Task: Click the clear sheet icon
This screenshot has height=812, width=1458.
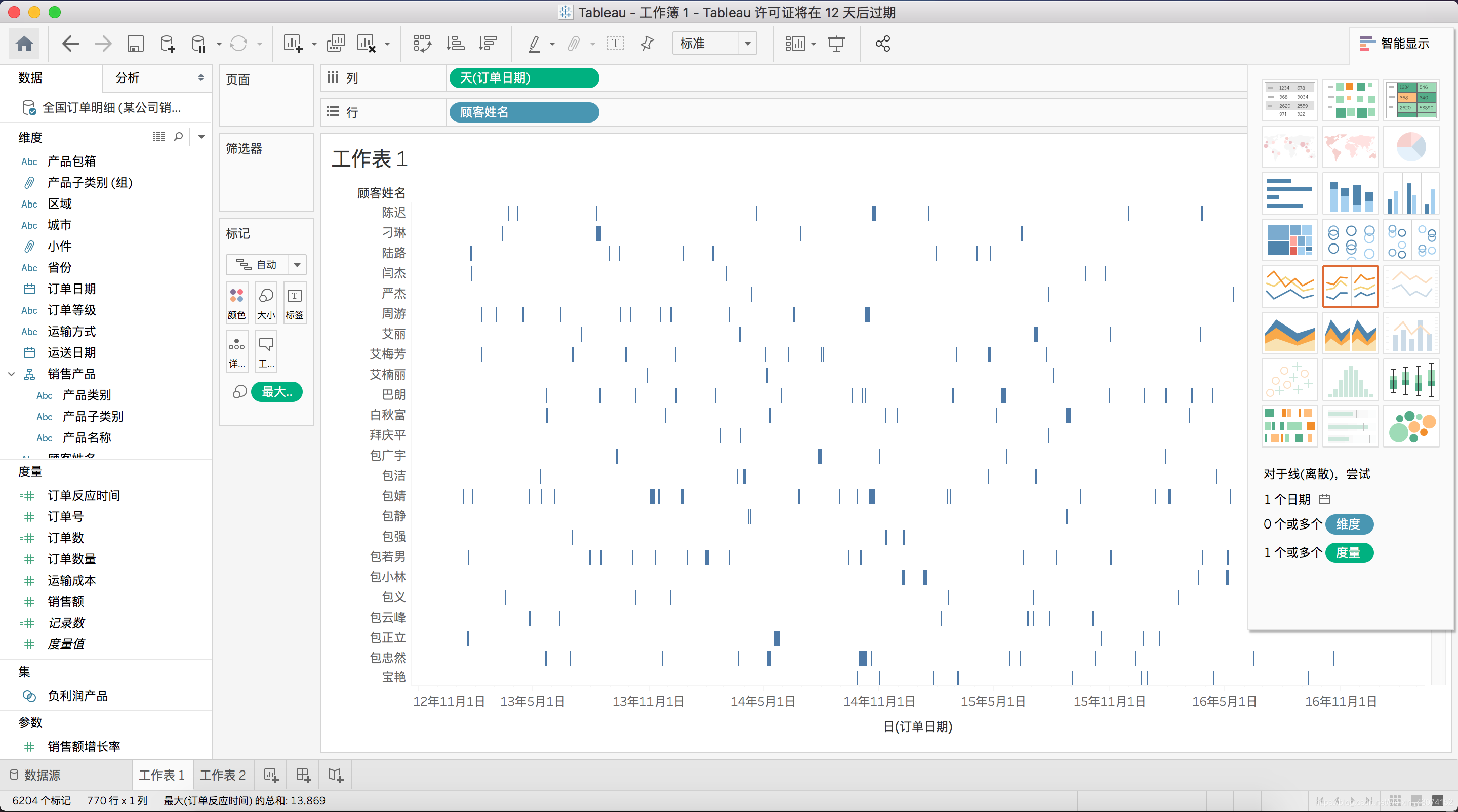Action: (366, 44)
